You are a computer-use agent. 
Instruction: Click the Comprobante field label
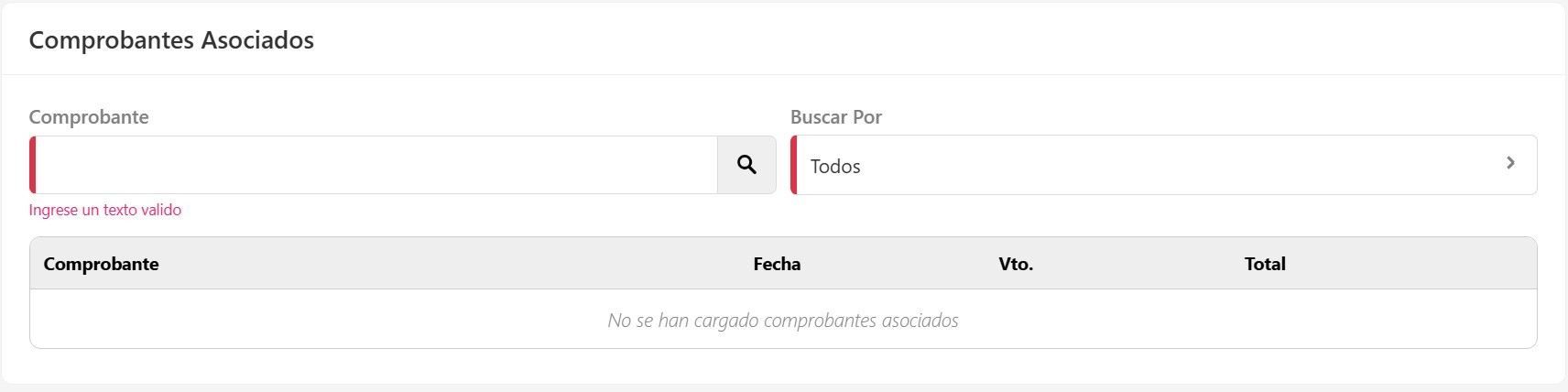pyautogui.click(x=89, y=117)
